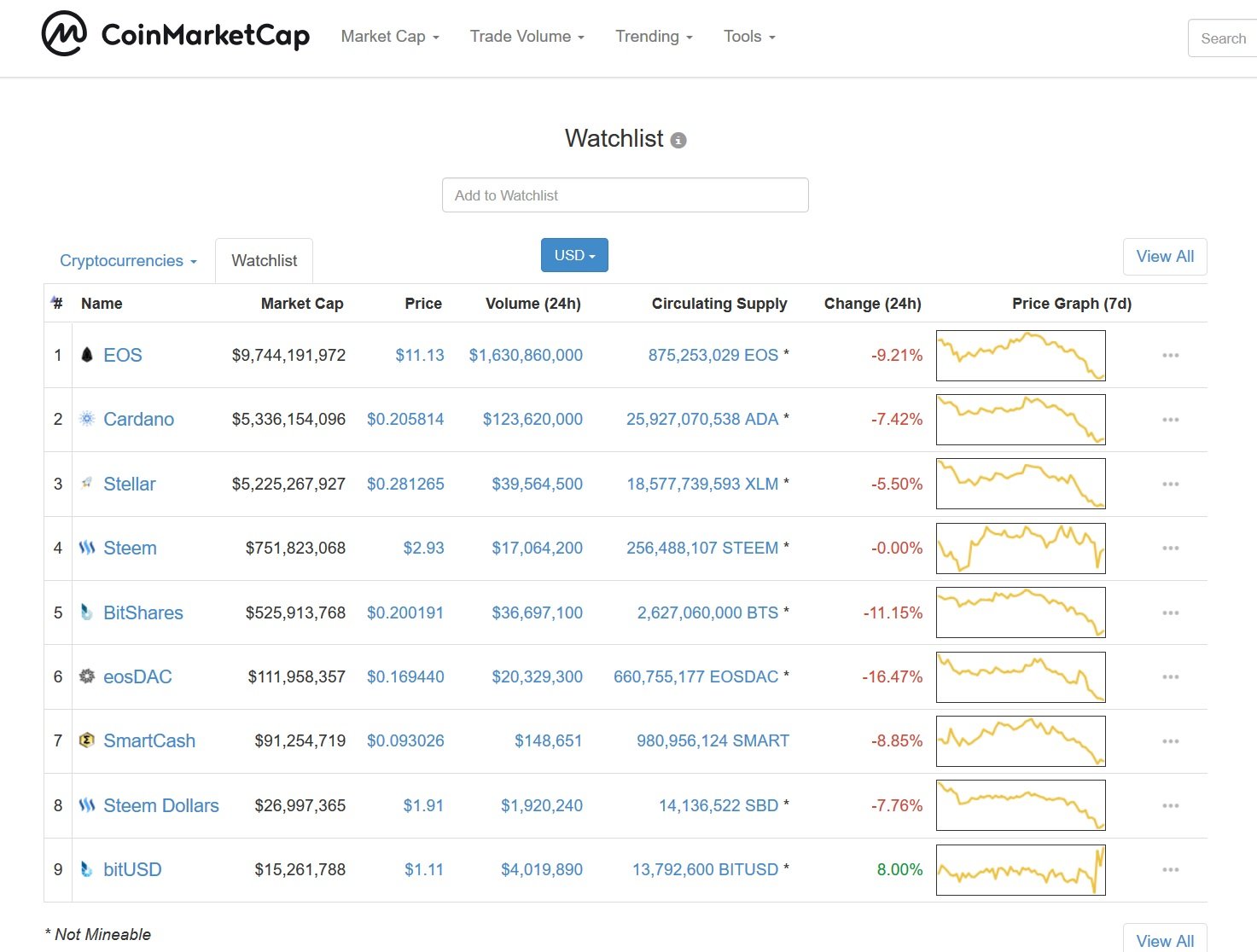Click the CoinMarketCap logo icon

(x=64, y=34)
